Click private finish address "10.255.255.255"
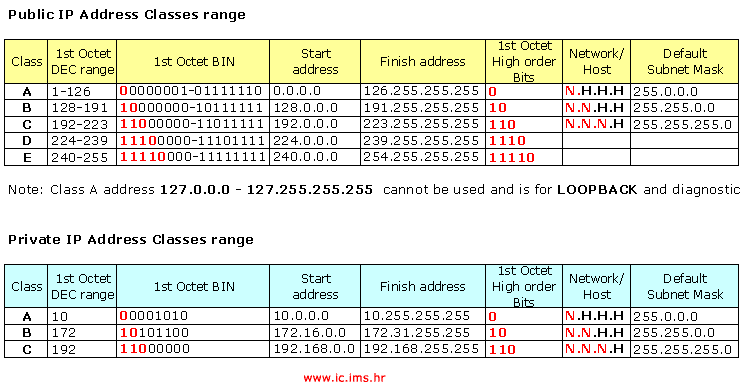The width and height of the screenshot is (745, 382). [x=417, y=316]
